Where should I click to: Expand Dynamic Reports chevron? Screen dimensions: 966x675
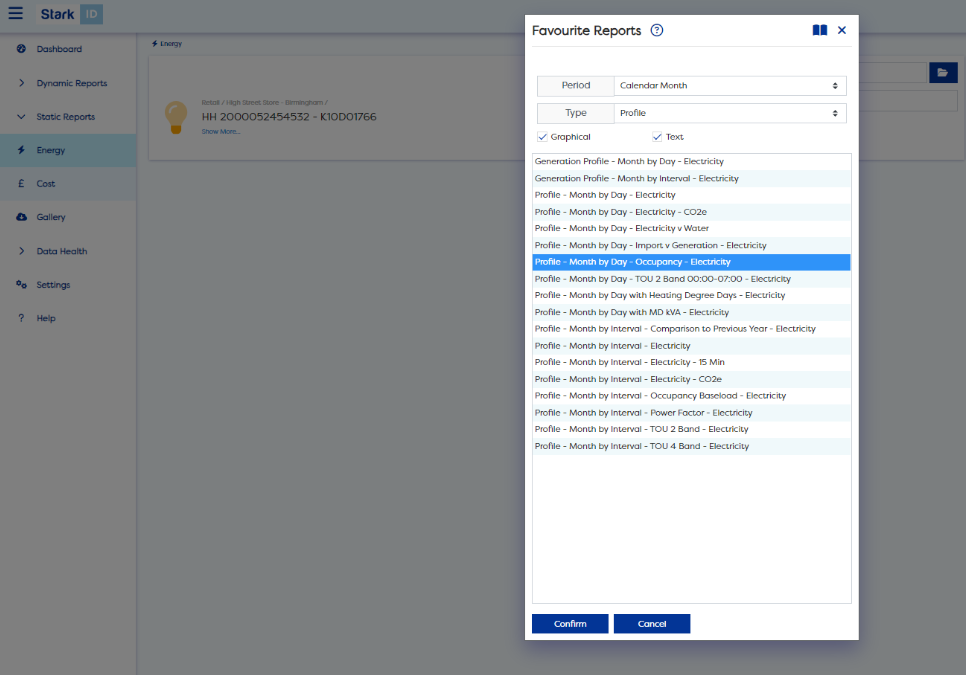tap(22, 83)
